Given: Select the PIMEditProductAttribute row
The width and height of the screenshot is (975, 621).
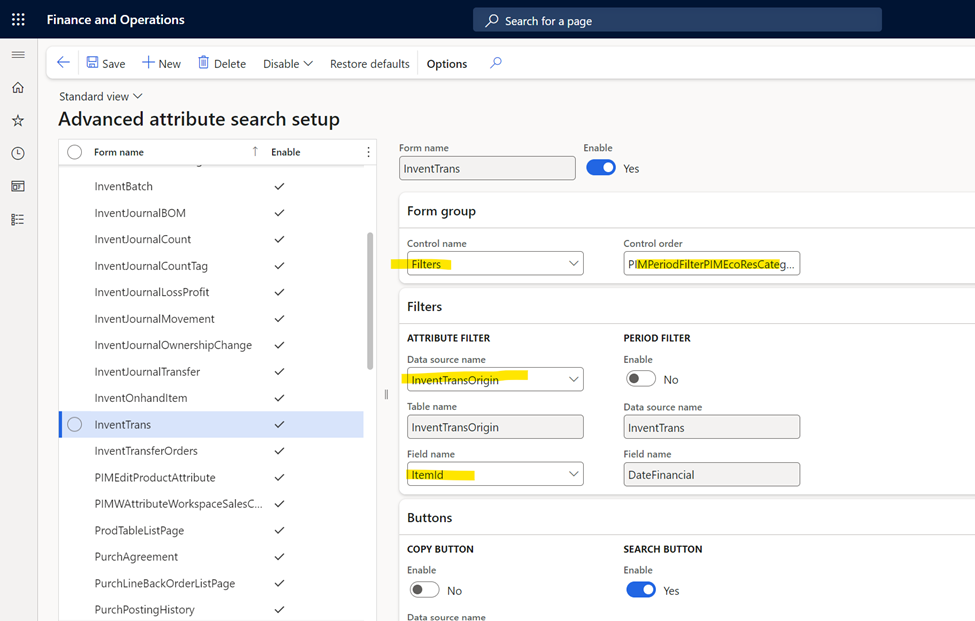Looking at the screenshot, I should 211,477.
